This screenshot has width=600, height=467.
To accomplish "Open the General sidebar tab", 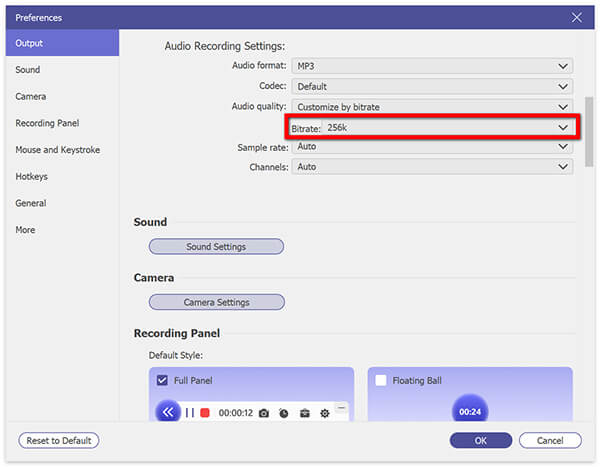I will pos(62,203).
